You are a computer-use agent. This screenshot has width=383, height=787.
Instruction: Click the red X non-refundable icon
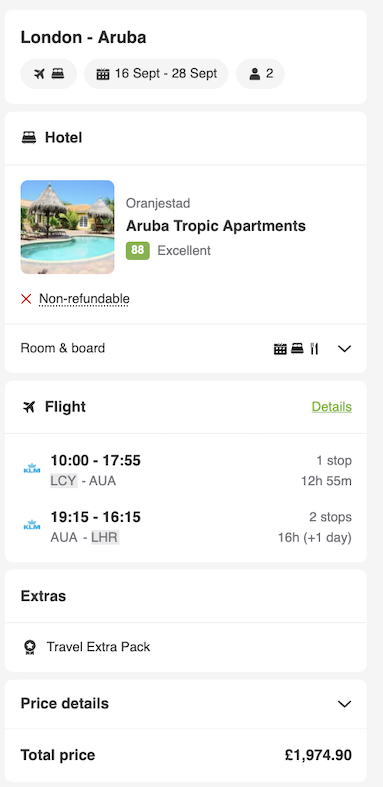[26, 299]
